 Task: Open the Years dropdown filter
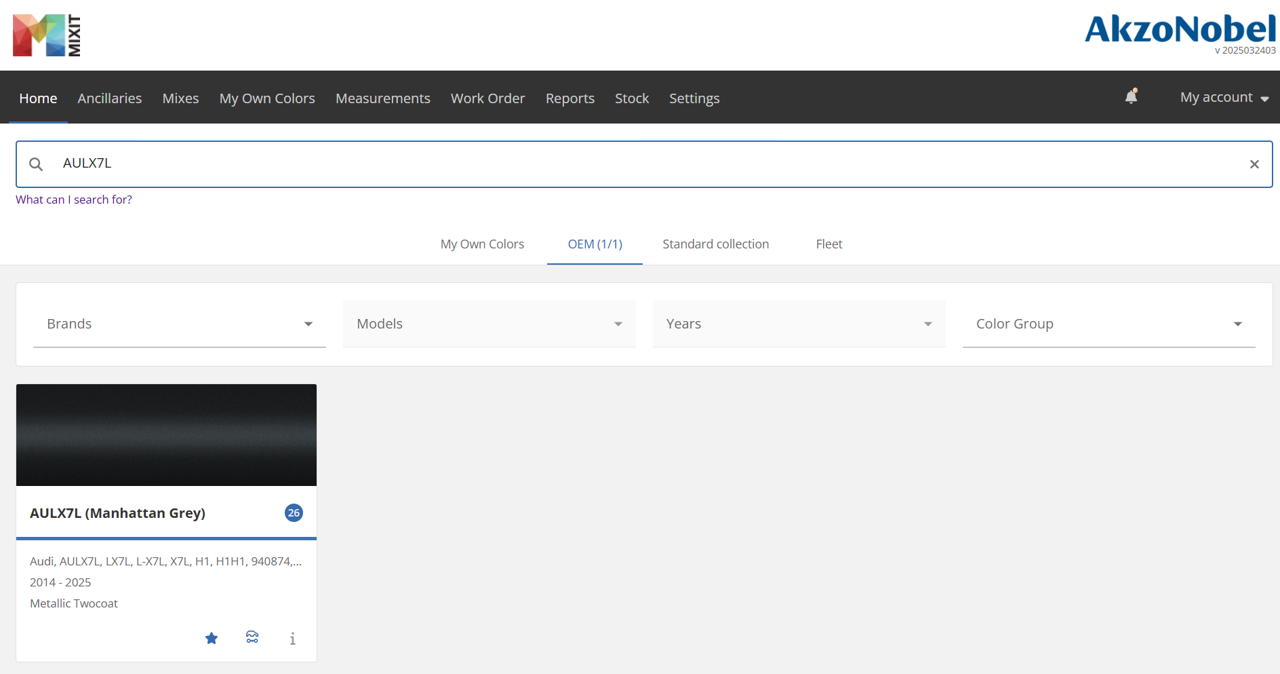[x=799, y=324]
